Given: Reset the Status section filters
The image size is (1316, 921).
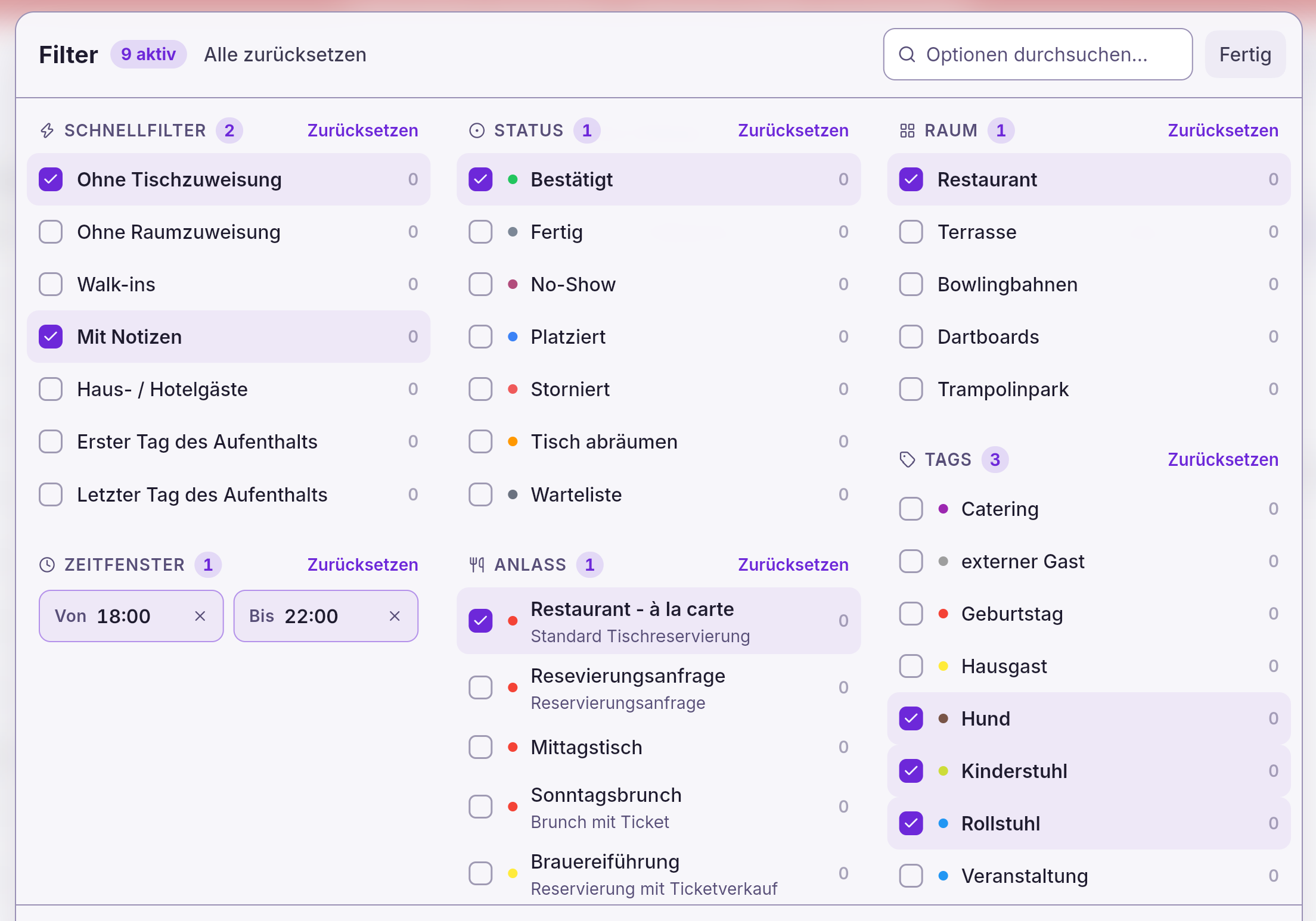Looking at the screenshot, I should (793, 130).
